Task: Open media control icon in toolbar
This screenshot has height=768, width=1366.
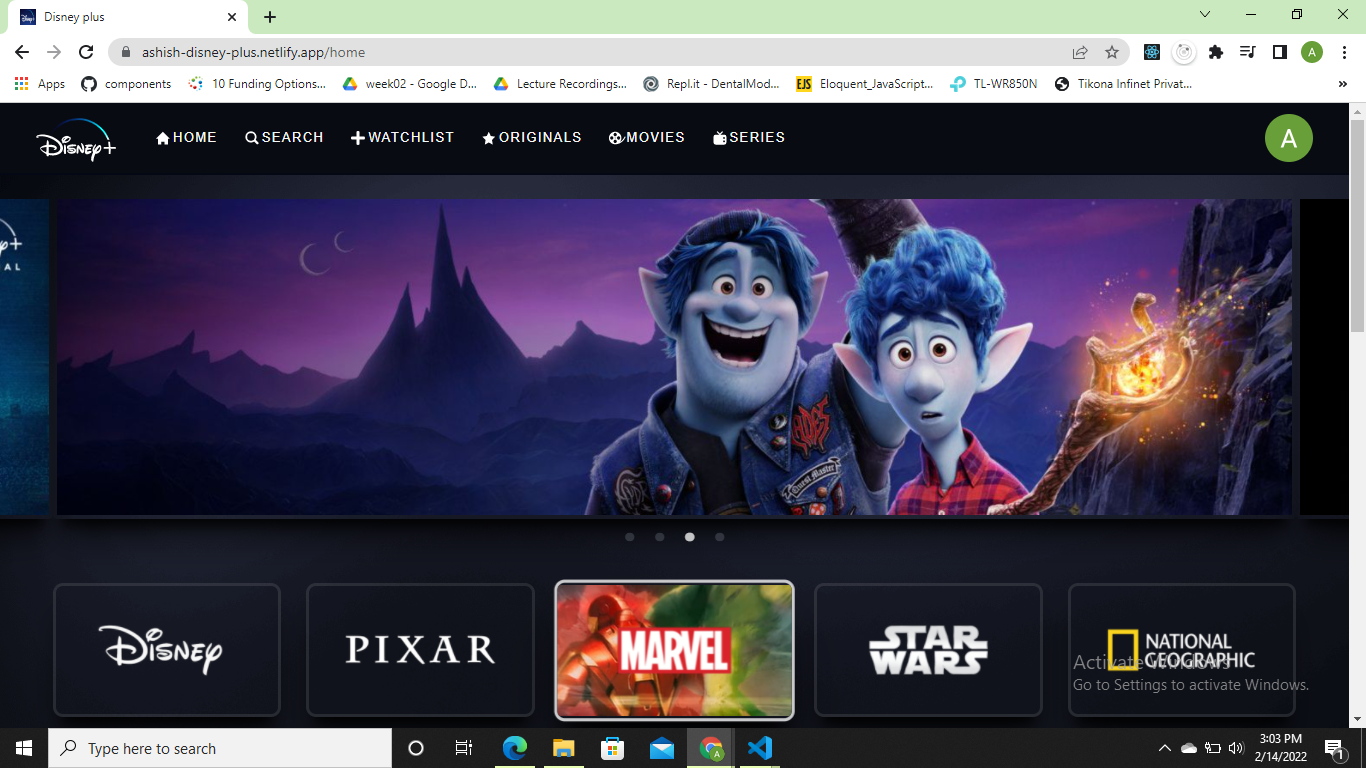Action: (1247, 52)
